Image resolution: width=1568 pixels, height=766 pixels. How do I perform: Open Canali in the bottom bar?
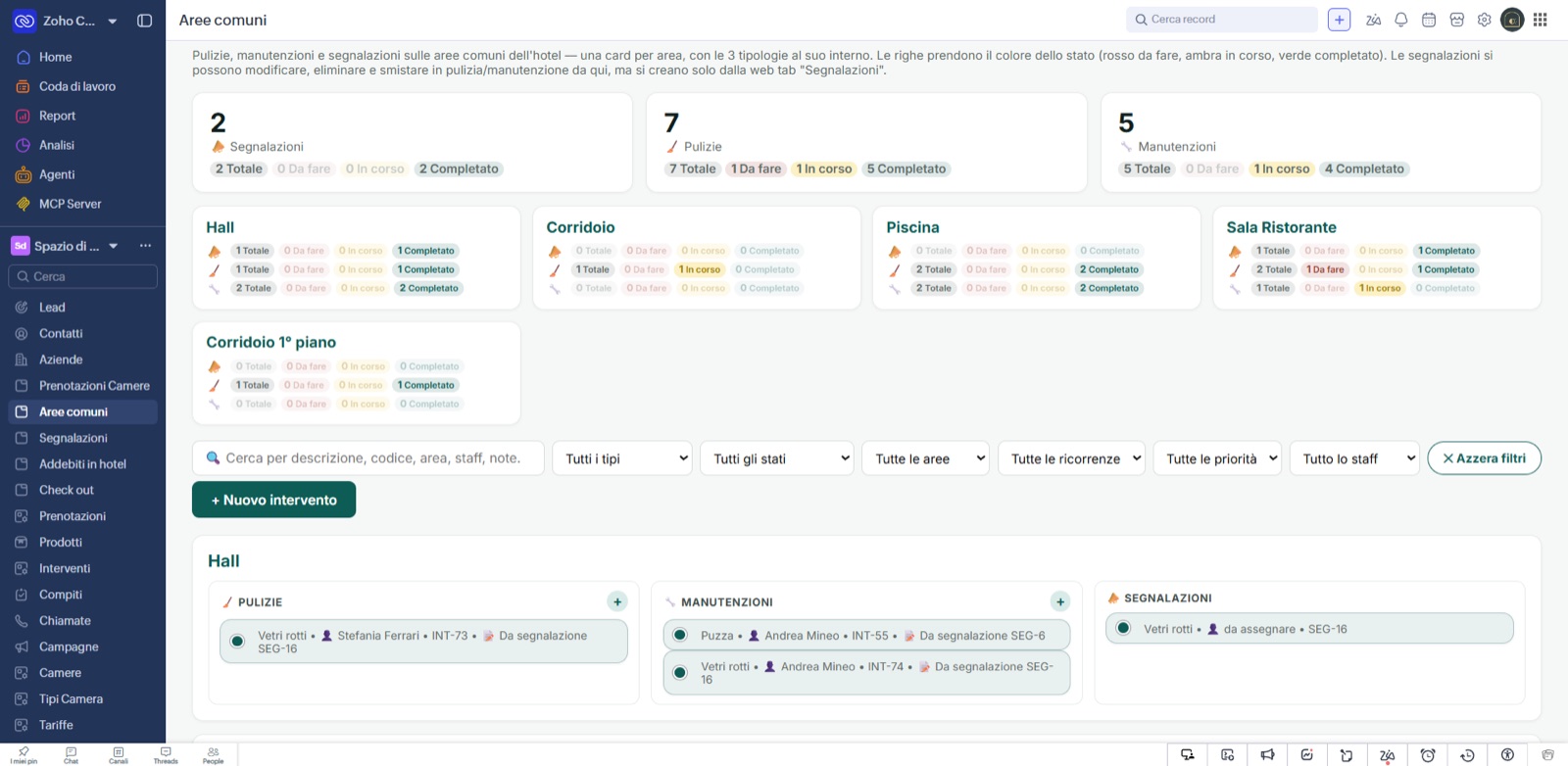(119, 755)
